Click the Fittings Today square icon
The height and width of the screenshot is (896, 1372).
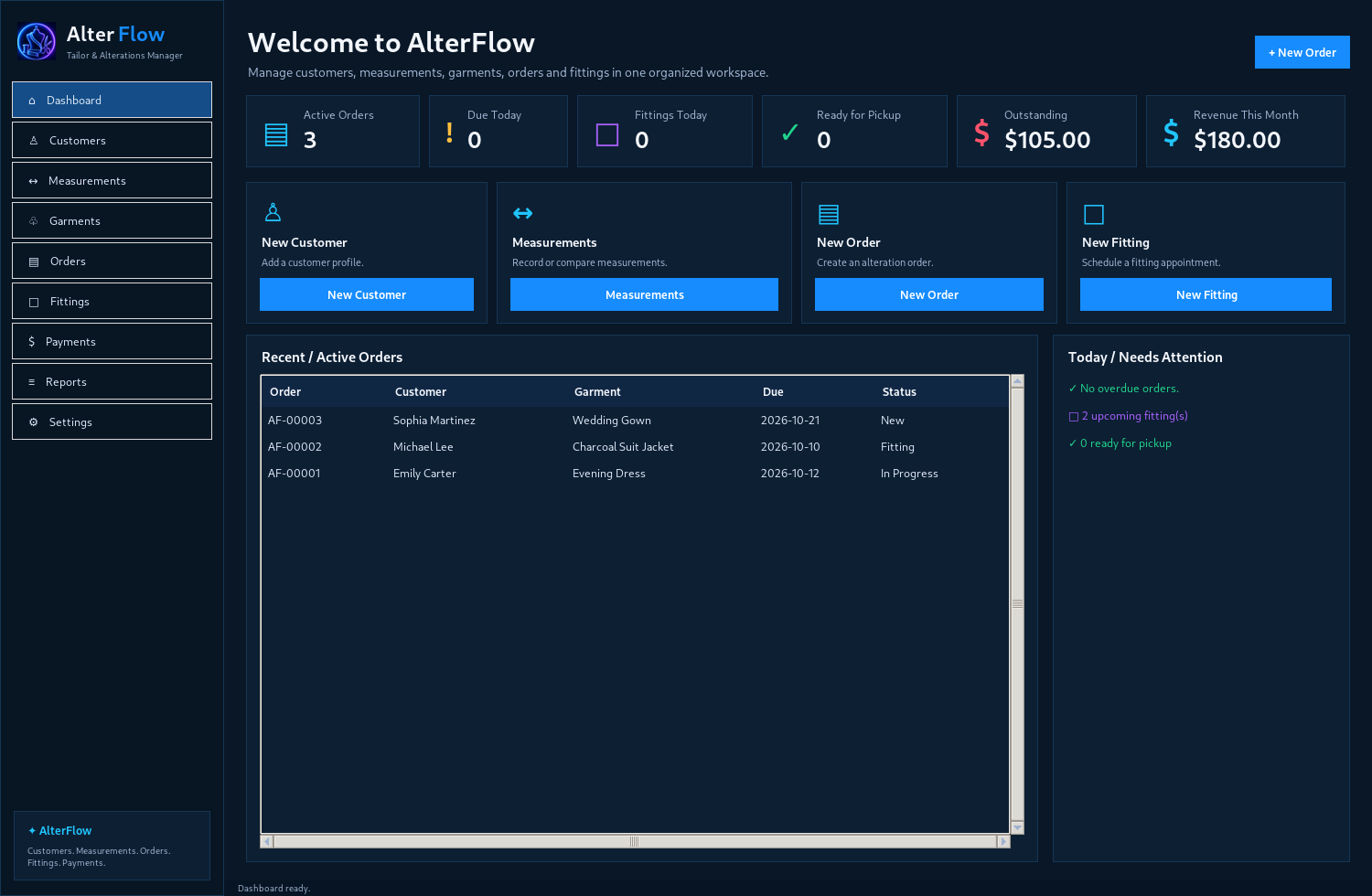pos(607,135)
